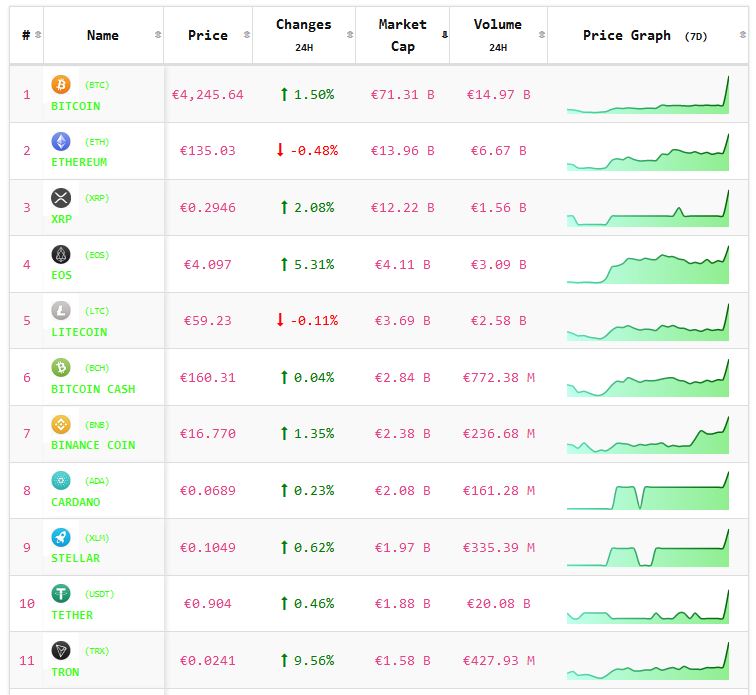Open the LITECOIN coin link
Image resolution: width=756 pixels, height=695 pixels.
pyautogui.click(x=79, y=332)
